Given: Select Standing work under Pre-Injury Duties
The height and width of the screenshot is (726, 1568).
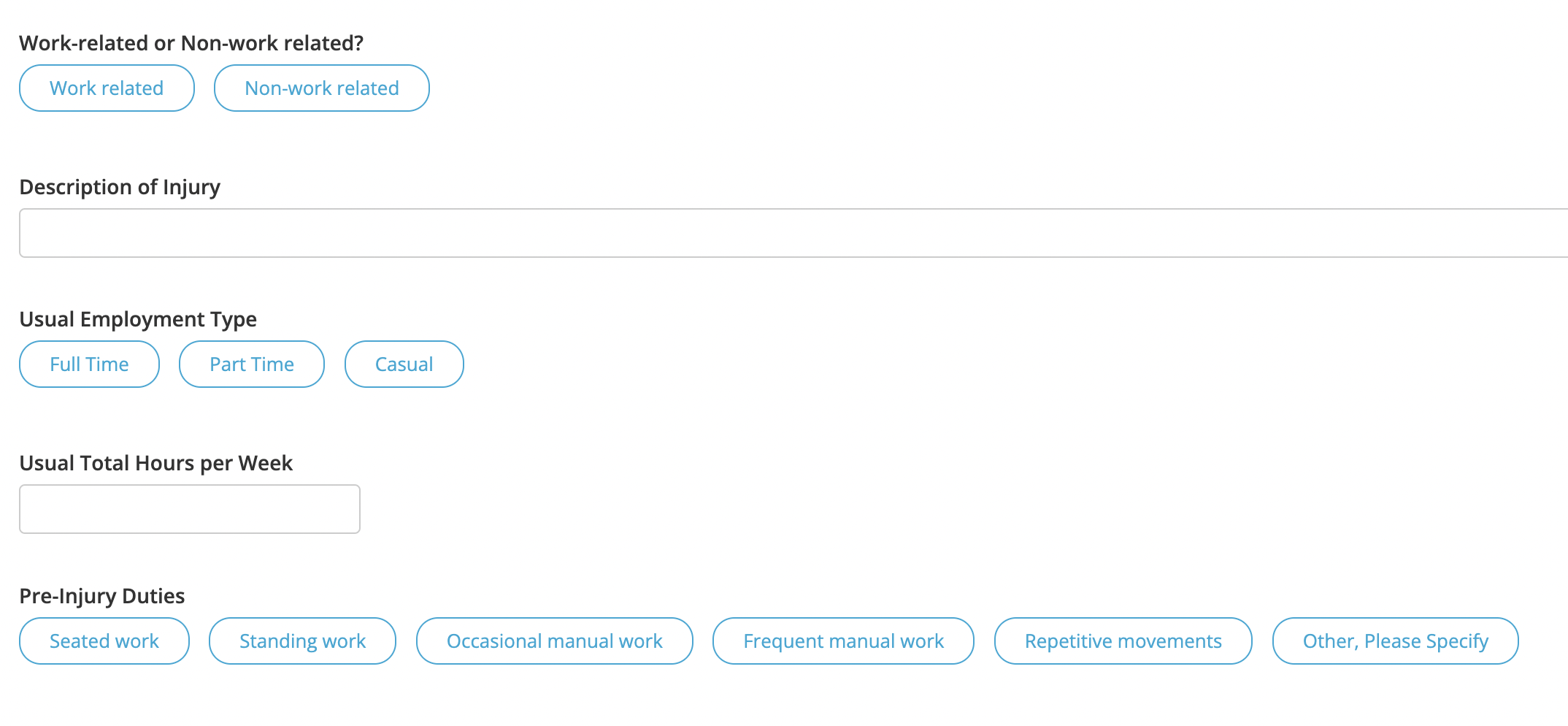Looking at the screenshot, I should pos(302,641).
